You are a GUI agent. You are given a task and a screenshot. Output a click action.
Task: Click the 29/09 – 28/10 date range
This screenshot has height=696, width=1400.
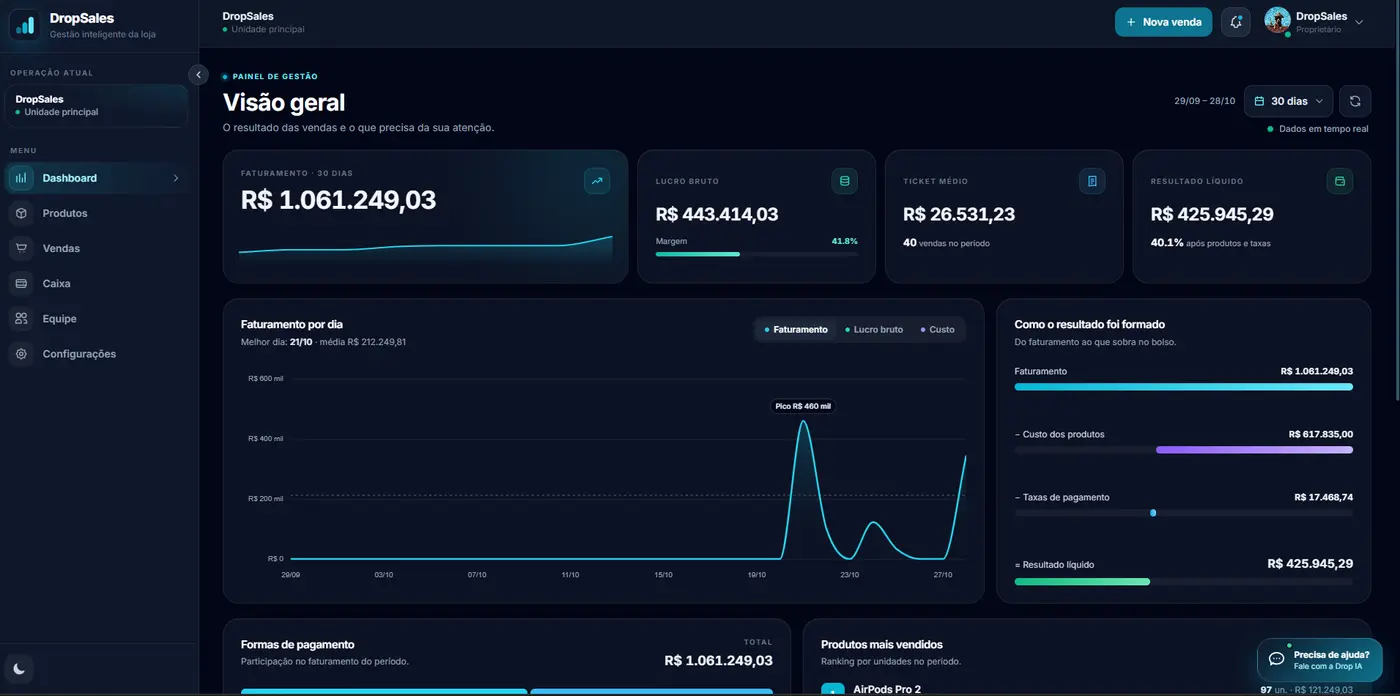coord(1204,101)
